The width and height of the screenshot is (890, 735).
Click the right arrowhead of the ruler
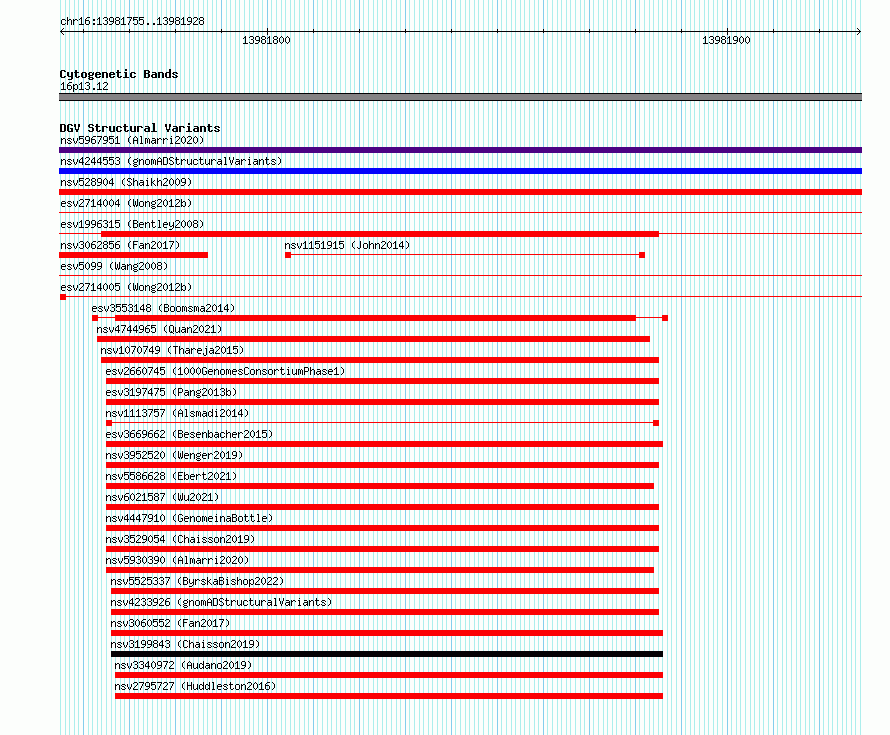coord(859,32)
